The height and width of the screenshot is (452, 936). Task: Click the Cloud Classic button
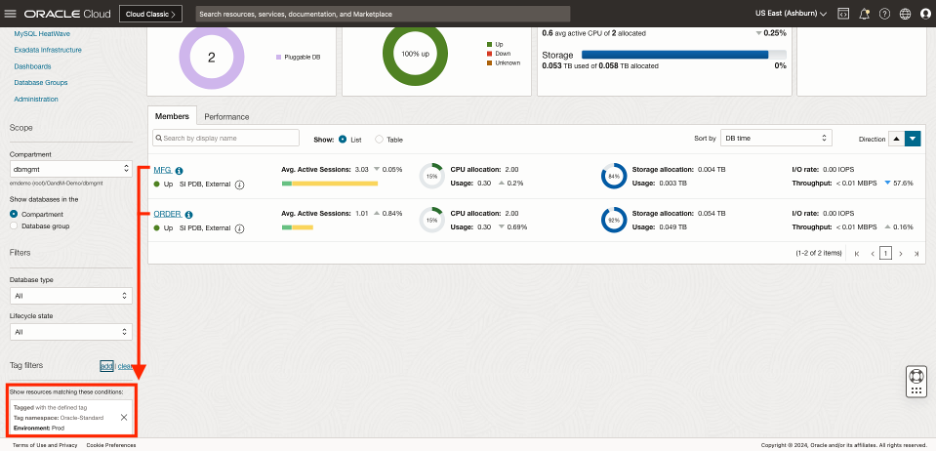[x=150, y=14]
